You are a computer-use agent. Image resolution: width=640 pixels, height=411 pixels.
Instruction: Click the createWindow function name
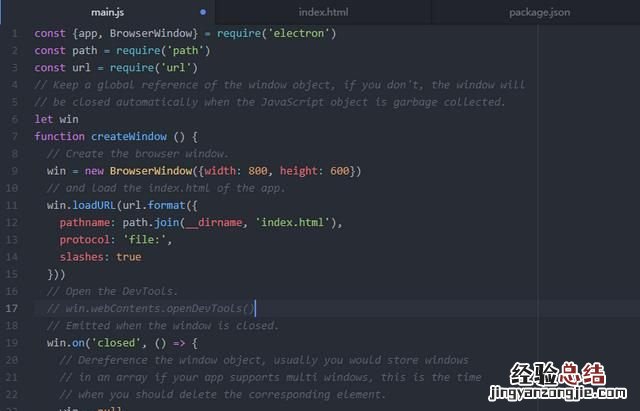coord(129,136)
